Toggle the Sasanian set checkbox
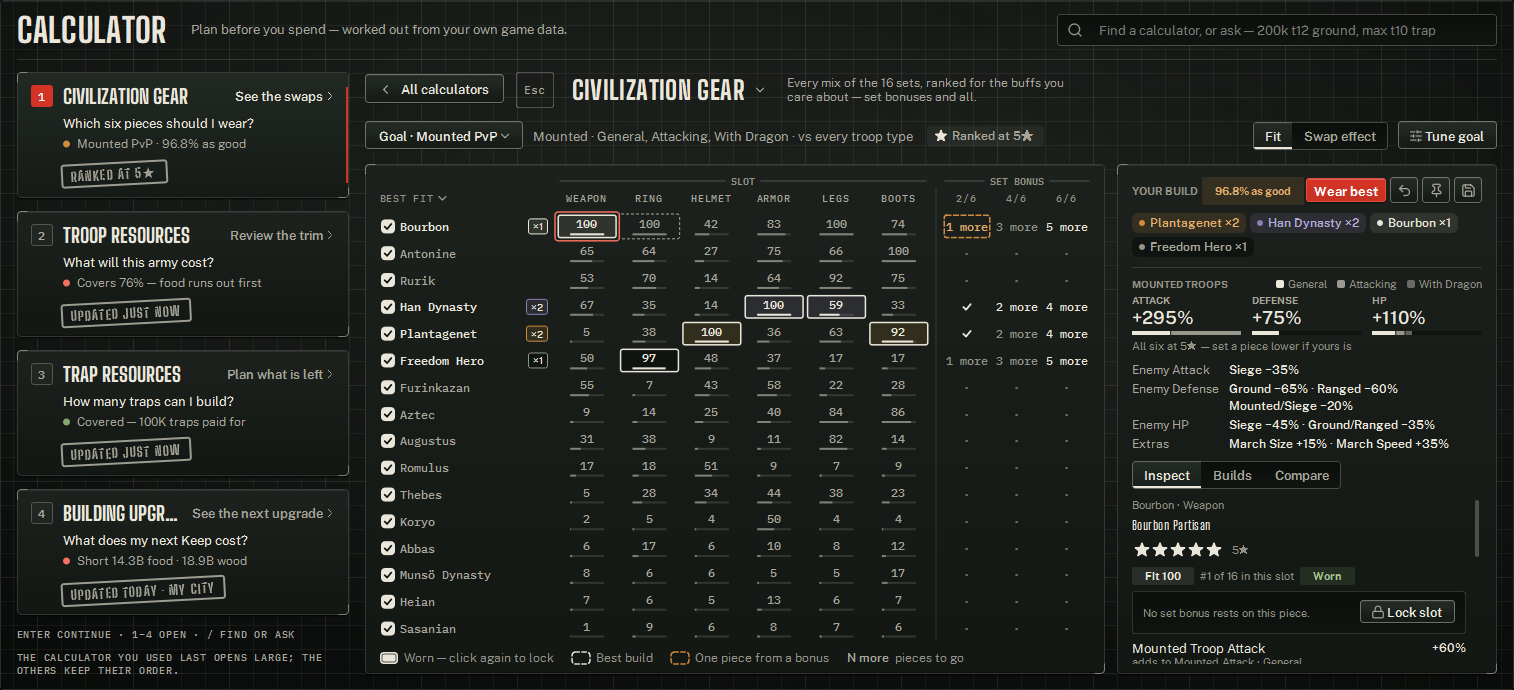This screenshot has height=690, width=1514. [x=388, y=629]
